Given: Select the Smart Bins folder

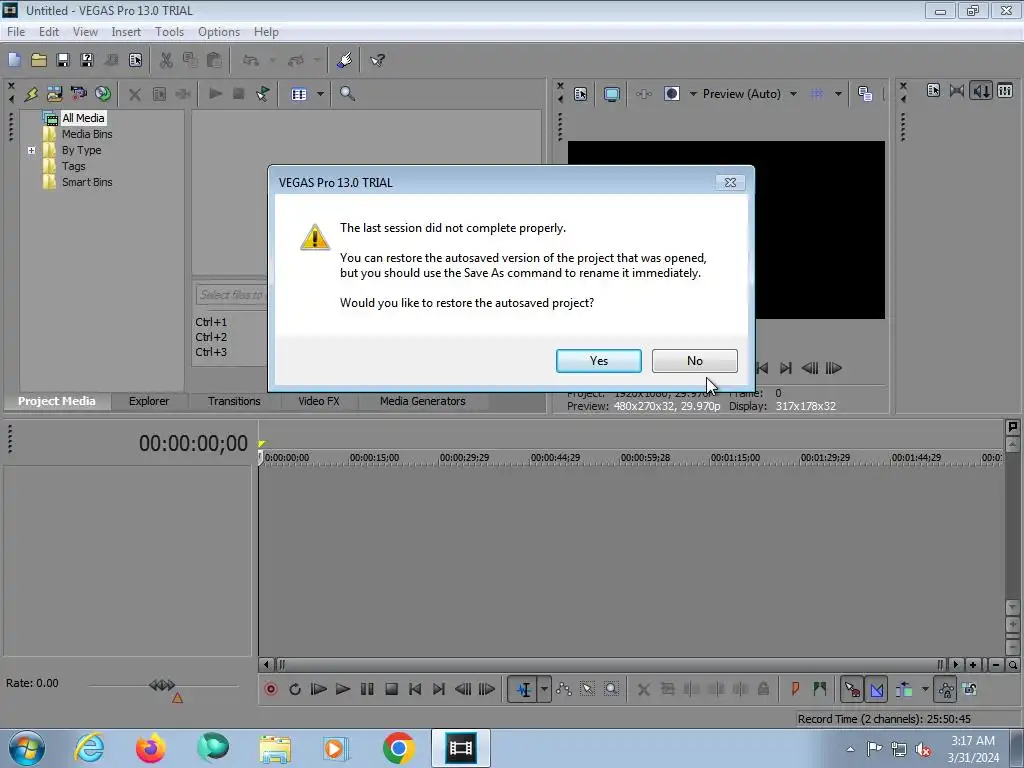Looking at the screenshot, I should coord(87,182).
